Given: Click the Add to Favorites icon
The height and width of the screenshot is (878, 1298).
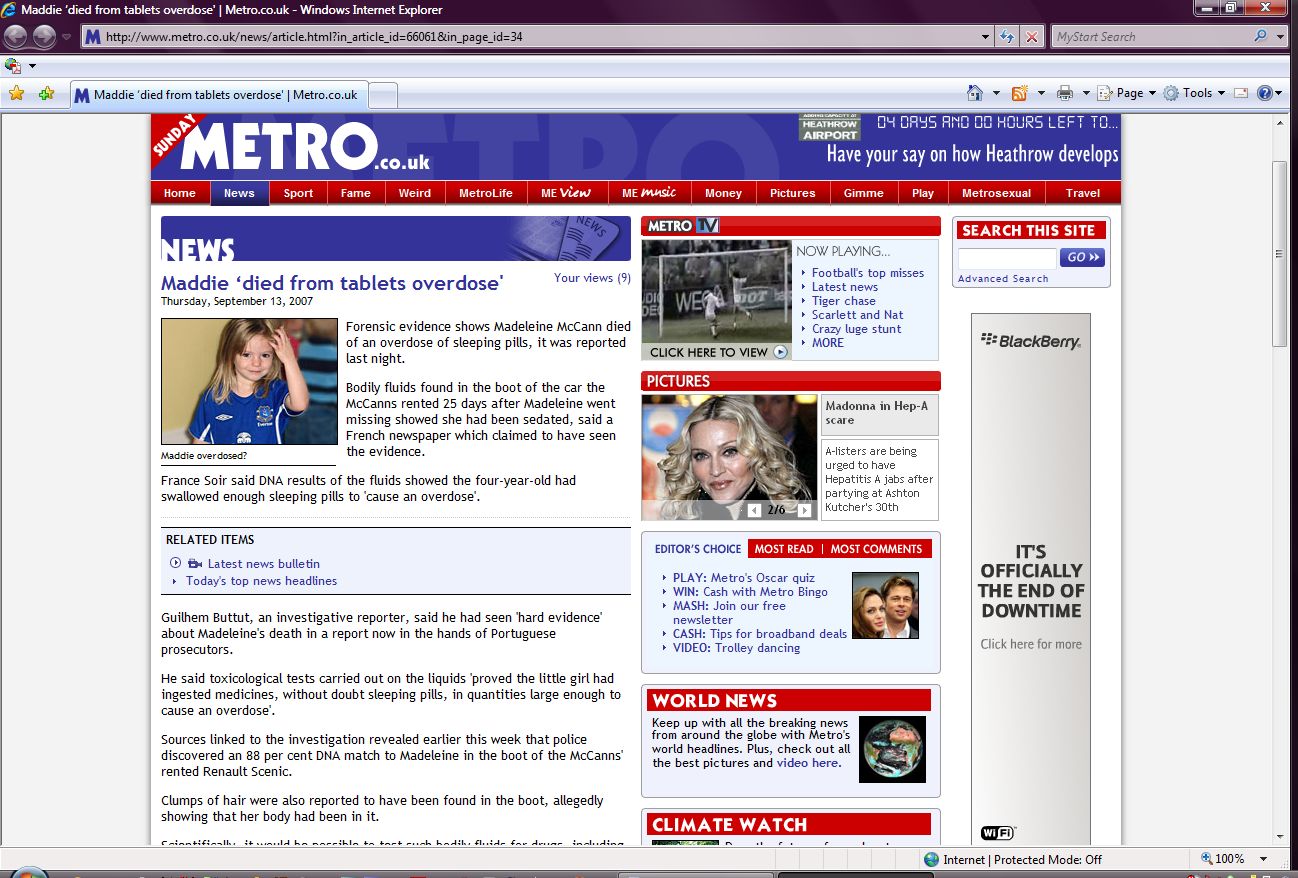Looking at the screenshot, I should tap(46, 94).
